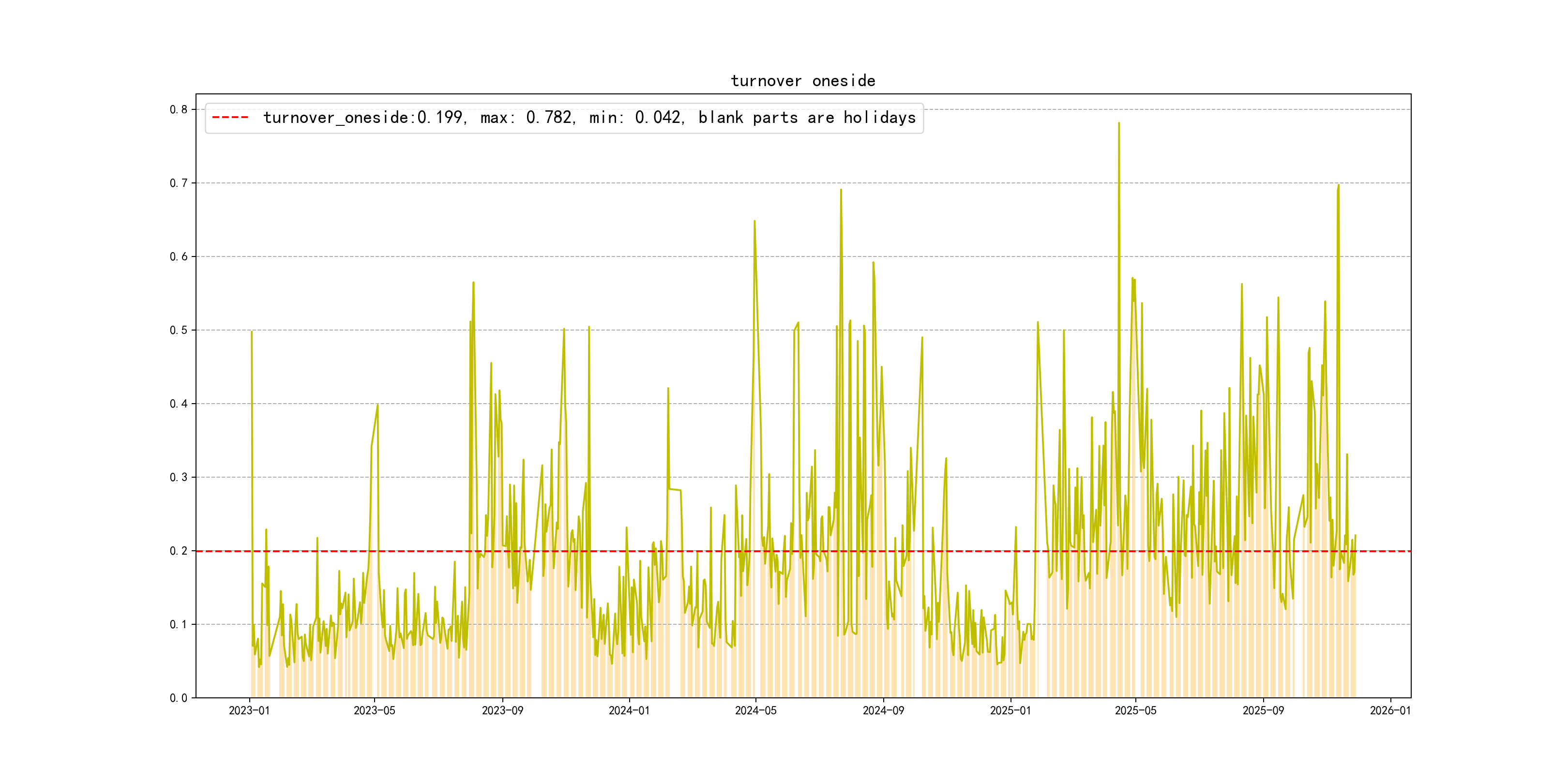Click the 2026-01 x-axis date label
The width and height of the screenshot is (1568, 784).
tap(1390, 711)
